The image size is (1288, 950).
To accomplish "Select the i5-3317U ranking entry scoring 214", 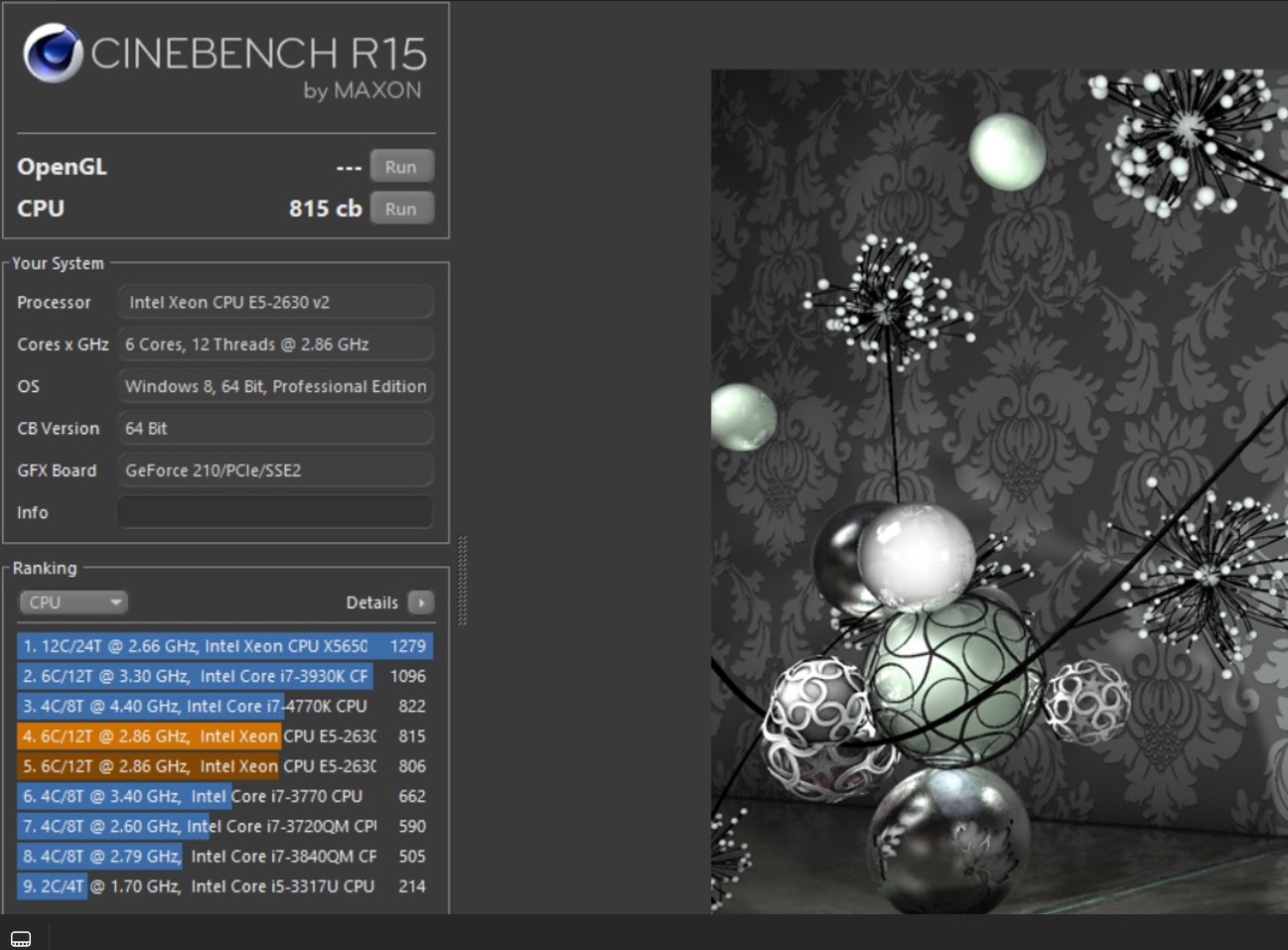I will (224, 886).
